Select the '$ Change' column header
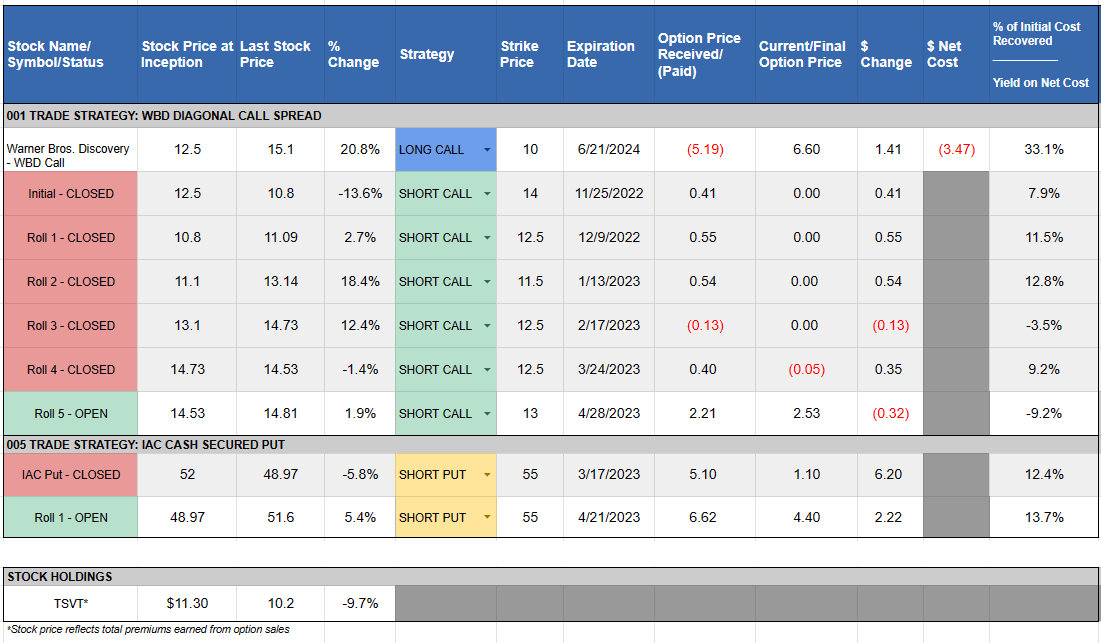 pyautogui.click(x=890, y=54)
